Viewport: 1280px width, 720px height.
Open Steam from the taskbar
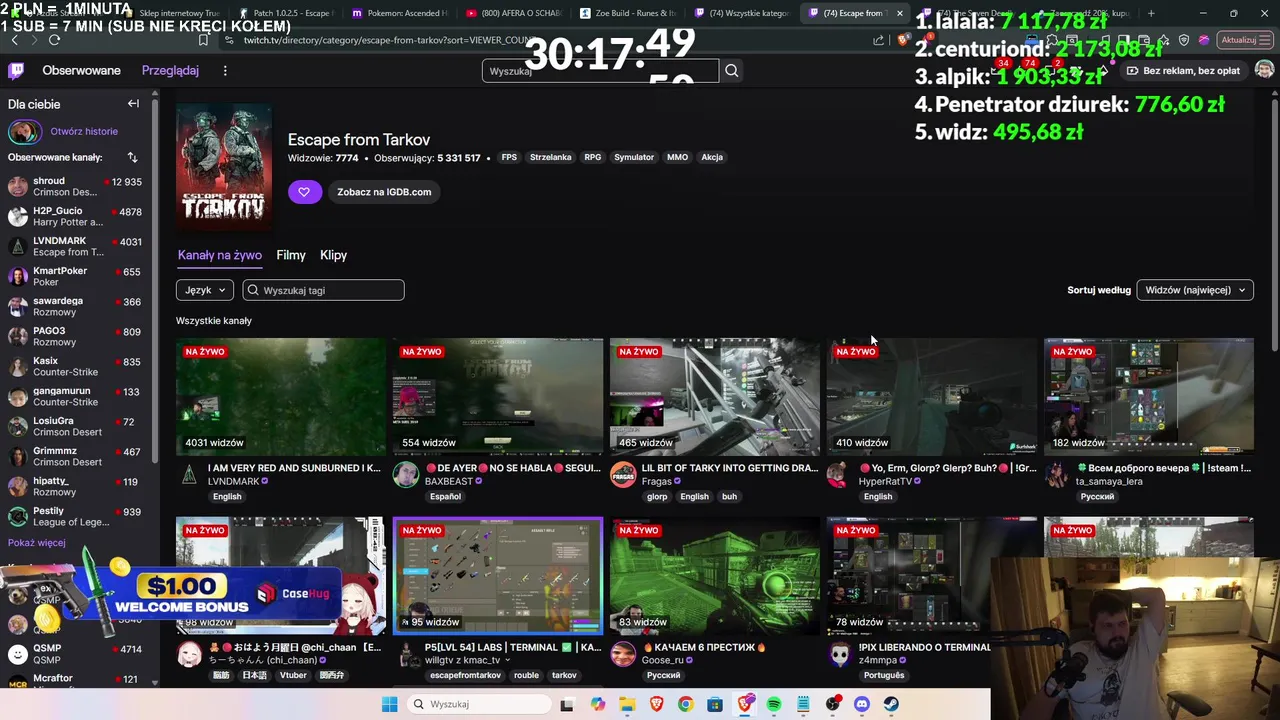pos(891,704)
